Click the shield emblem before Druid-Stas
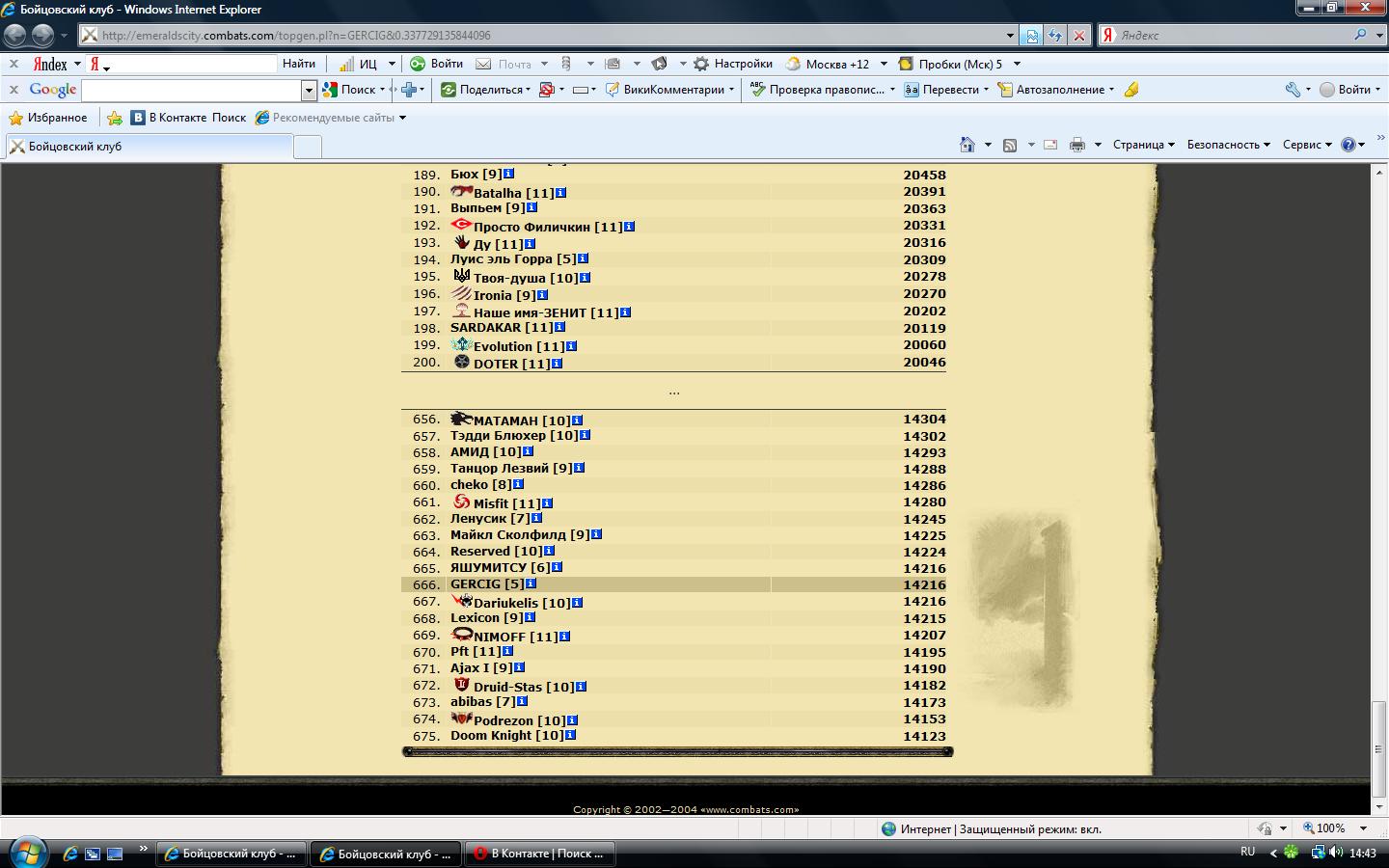 coord(461,685)
